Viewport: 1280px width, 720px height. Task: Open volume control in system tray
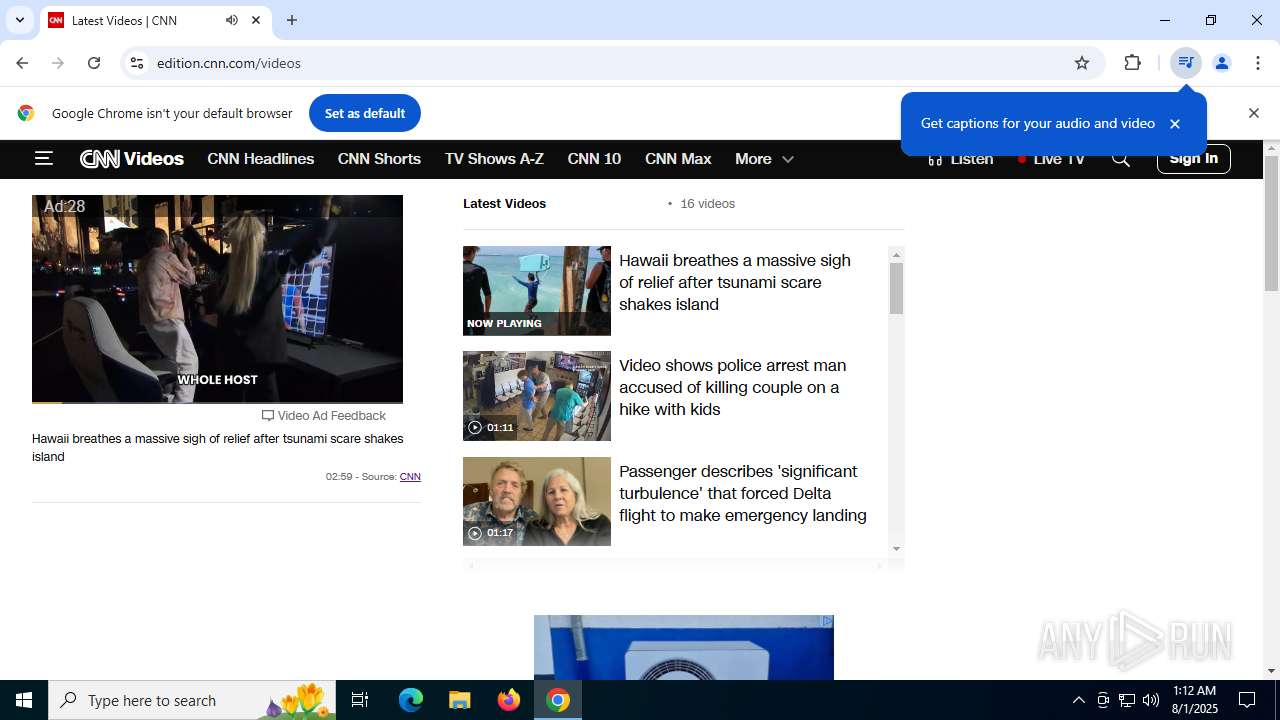(1151, 700)
